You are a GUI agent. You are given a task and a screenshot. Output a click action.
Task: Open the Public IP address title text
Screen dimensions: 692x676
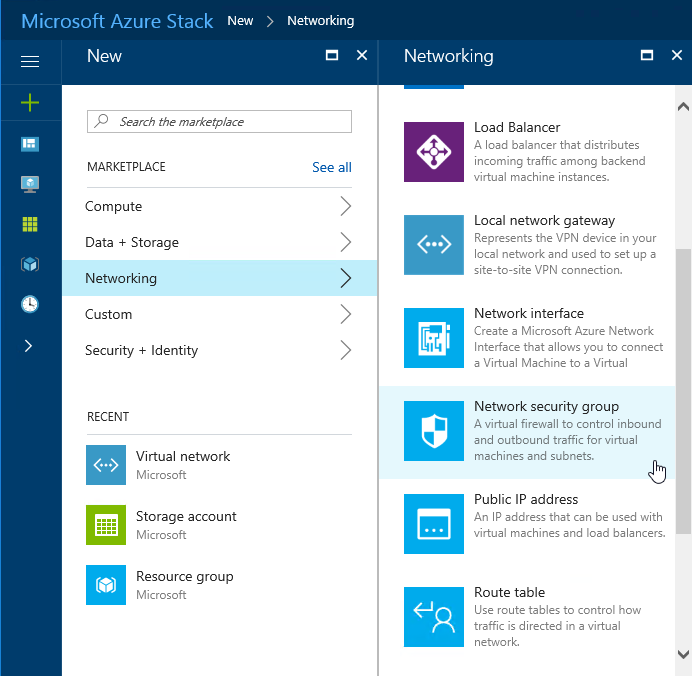point(526,499)
